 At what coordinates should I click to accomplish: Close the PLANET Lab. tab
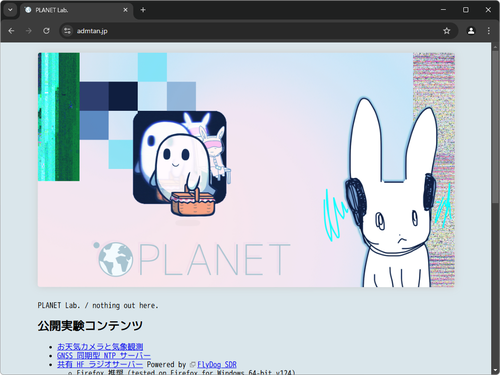pyautogui.click(x=125, y=10)
